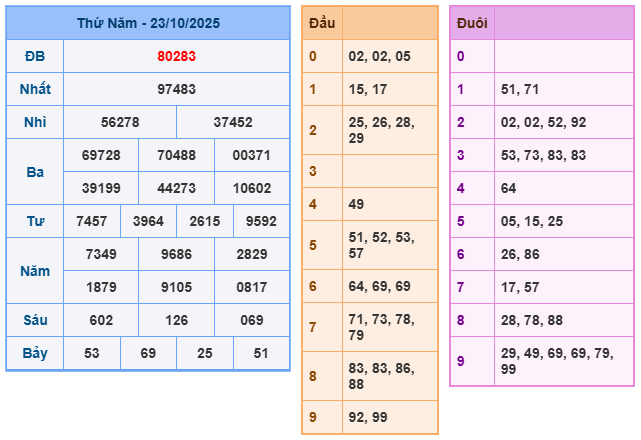Click the Tư row label
This screenshot has height=440, width=641.
(x=35, y=221)
